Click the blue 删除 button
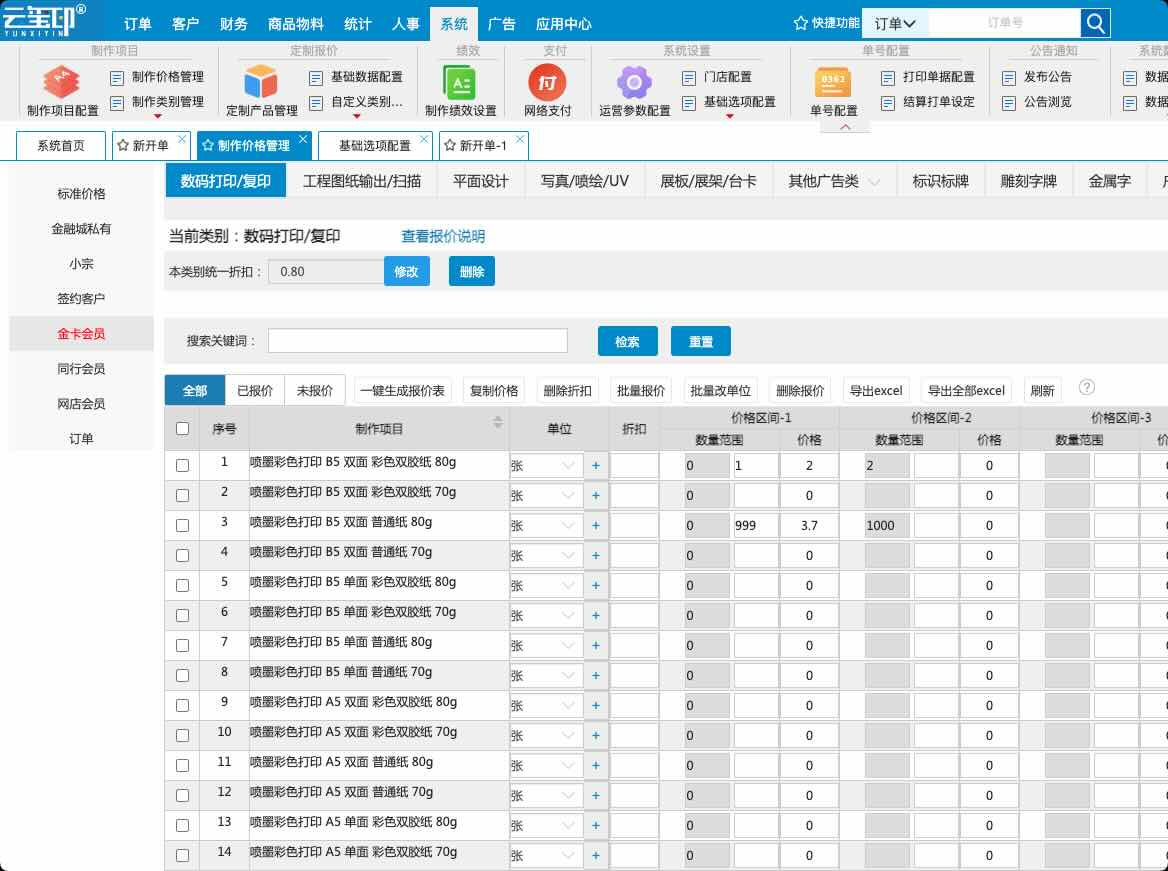Image resolution: width=1168 pixels, height=871 pixels. pyautogui.click(x=472, y=271)
